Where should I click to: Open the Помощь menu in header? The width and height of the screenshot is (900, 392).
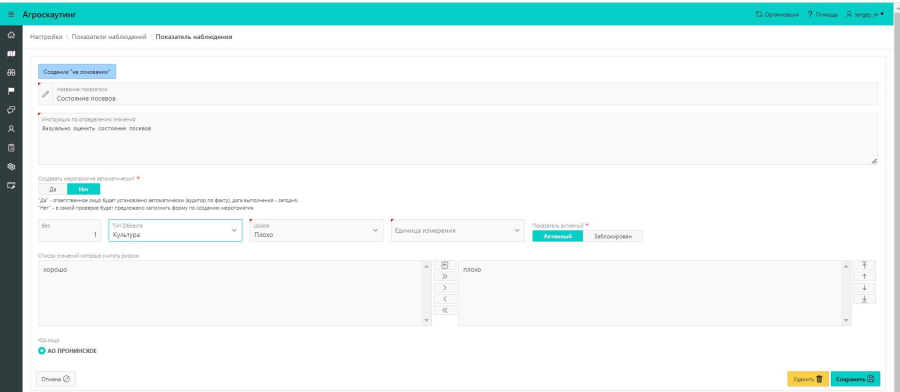point(823,14)
